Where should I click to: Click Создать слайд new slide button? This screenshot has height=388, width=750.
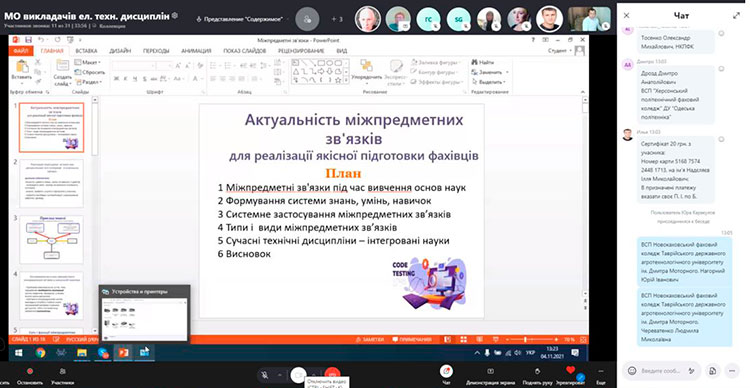[62, 72]
